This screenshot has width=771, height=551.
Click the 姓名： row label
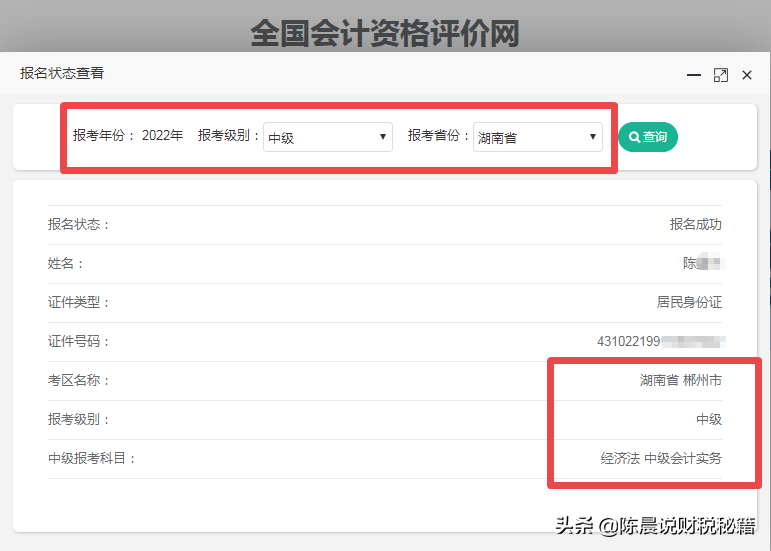[65, 263]
